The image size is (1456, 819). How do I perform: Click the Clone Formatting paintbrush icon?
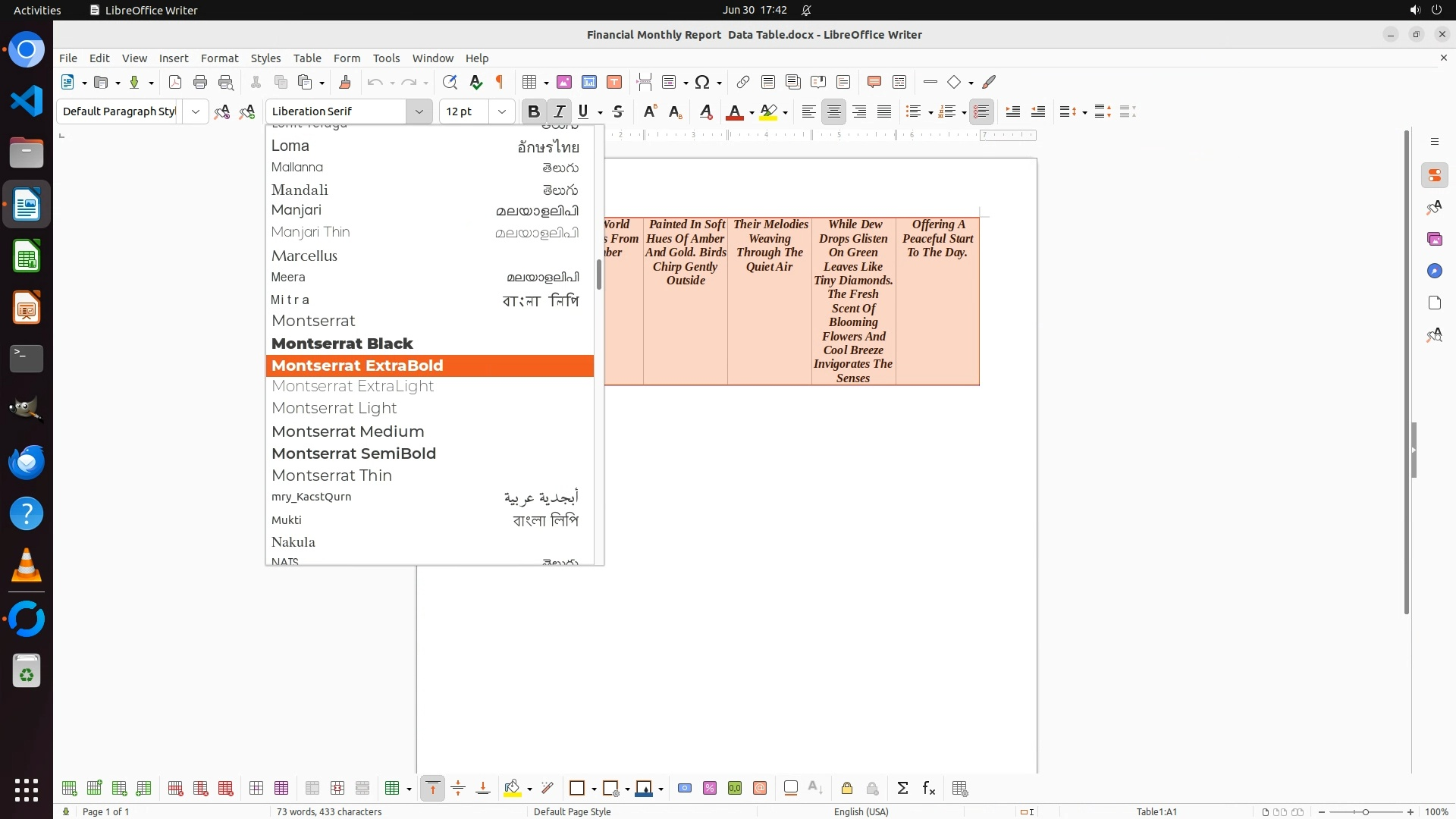click(345, 82)
